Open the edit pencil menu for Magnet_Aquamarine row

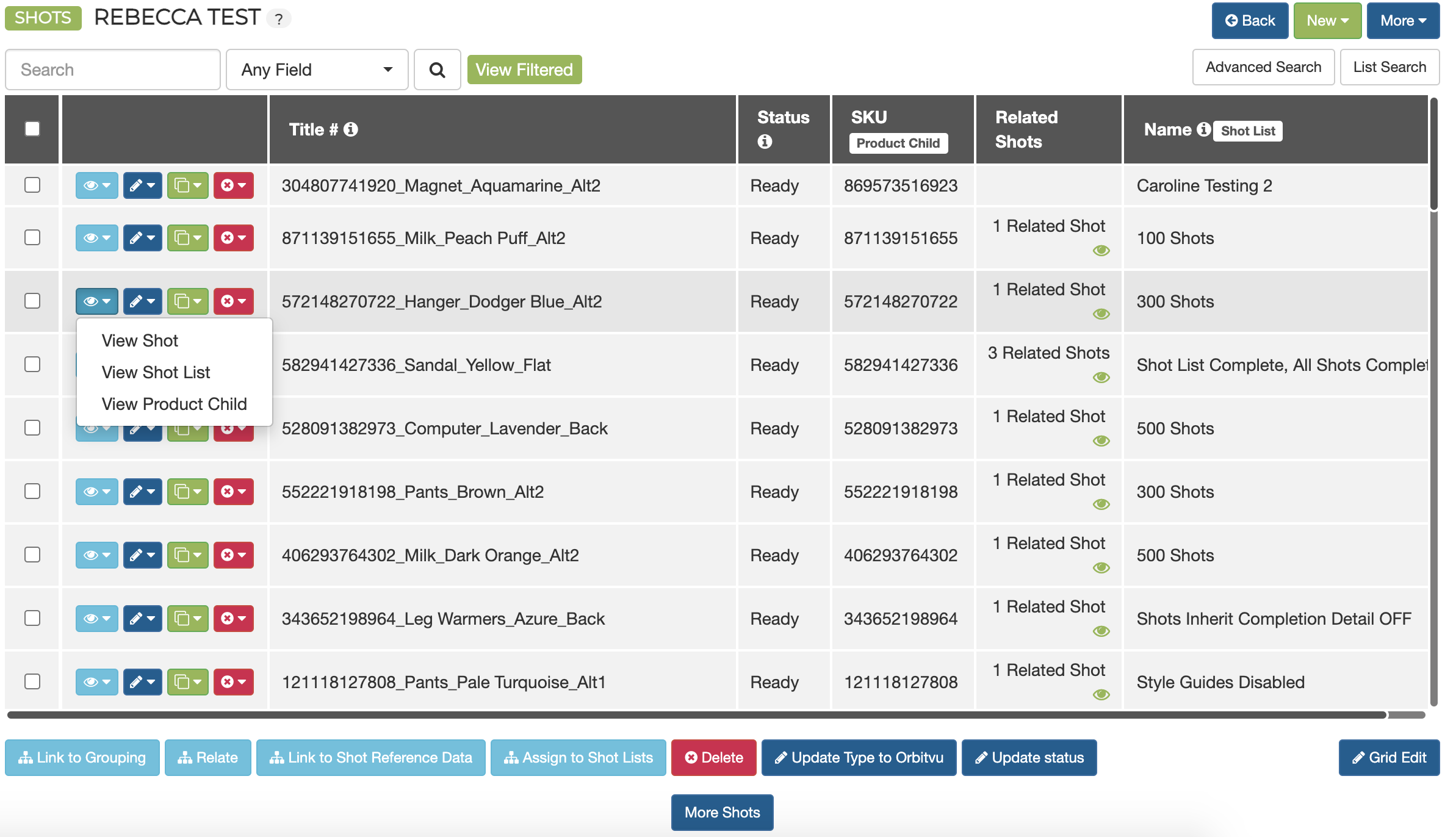[142, 185]
